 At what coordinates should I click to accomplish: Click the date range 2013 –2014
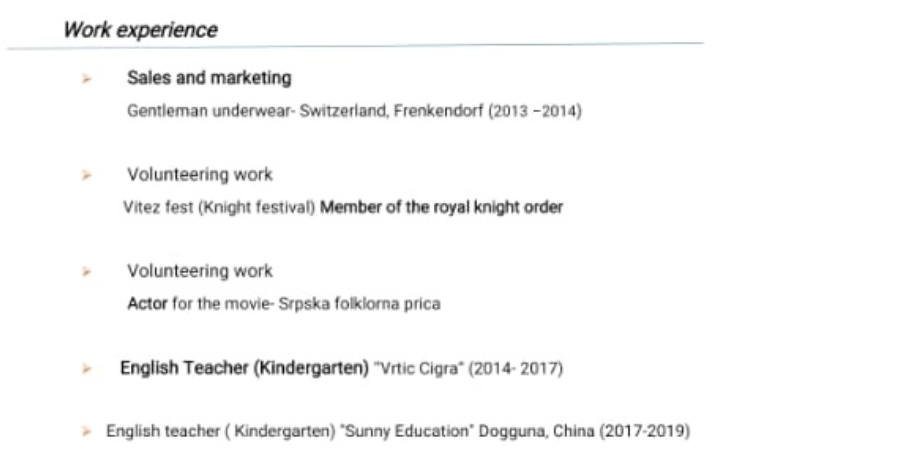coord(535,111)
